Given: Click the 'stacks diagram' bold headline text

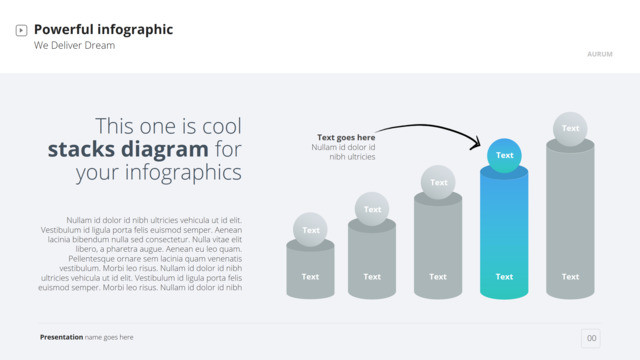Looking at the screenshot, I should click(x=128, y=149).
